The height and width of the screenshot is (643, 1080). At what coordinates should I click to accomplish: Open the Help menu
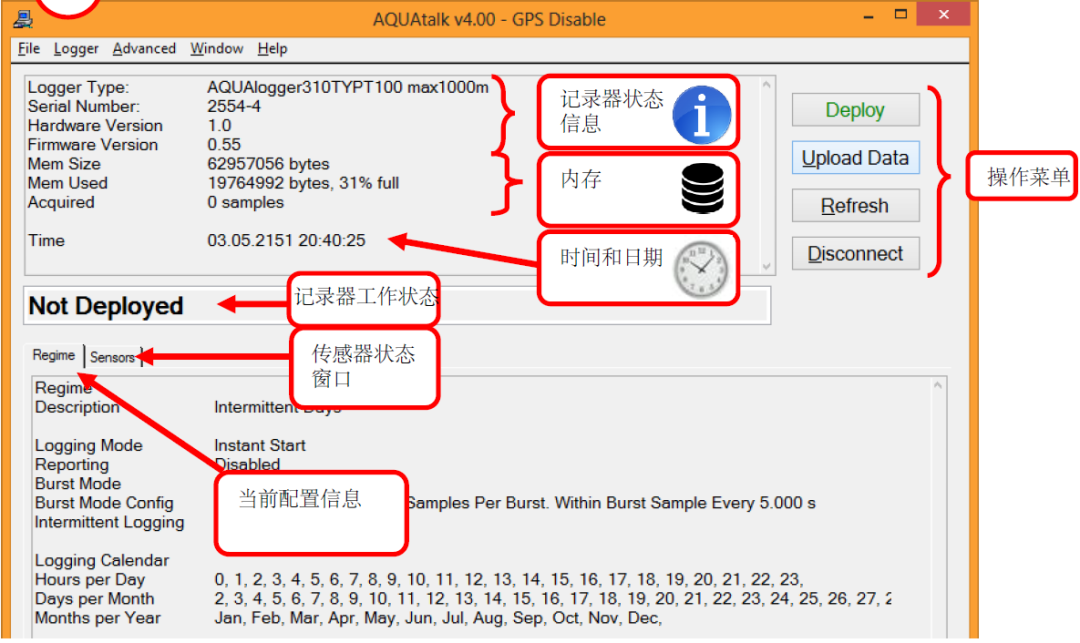271,48
